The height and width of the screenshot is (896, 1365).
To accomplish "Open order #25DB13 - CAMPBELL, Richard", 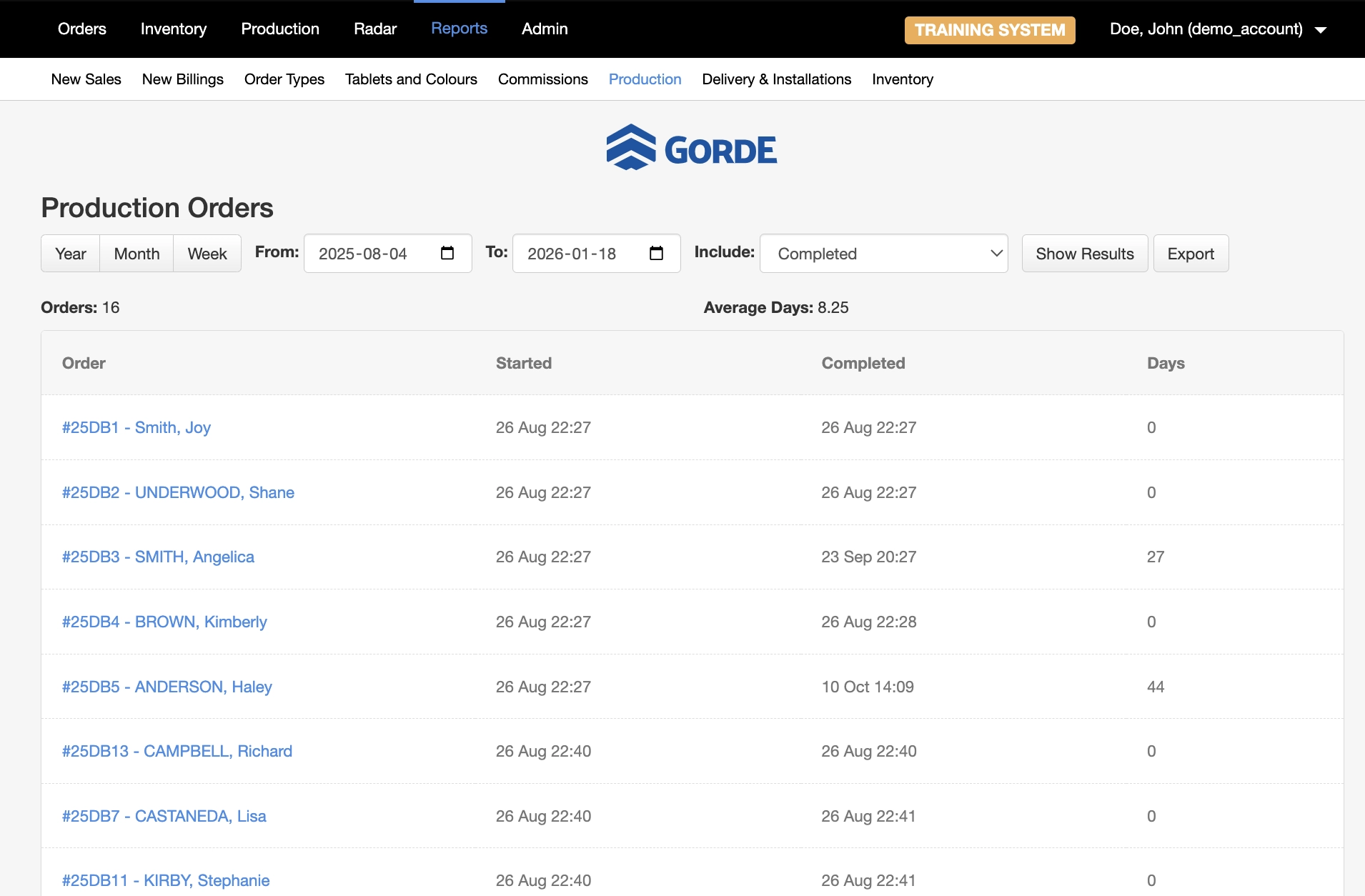I will [x=177, y=751].
